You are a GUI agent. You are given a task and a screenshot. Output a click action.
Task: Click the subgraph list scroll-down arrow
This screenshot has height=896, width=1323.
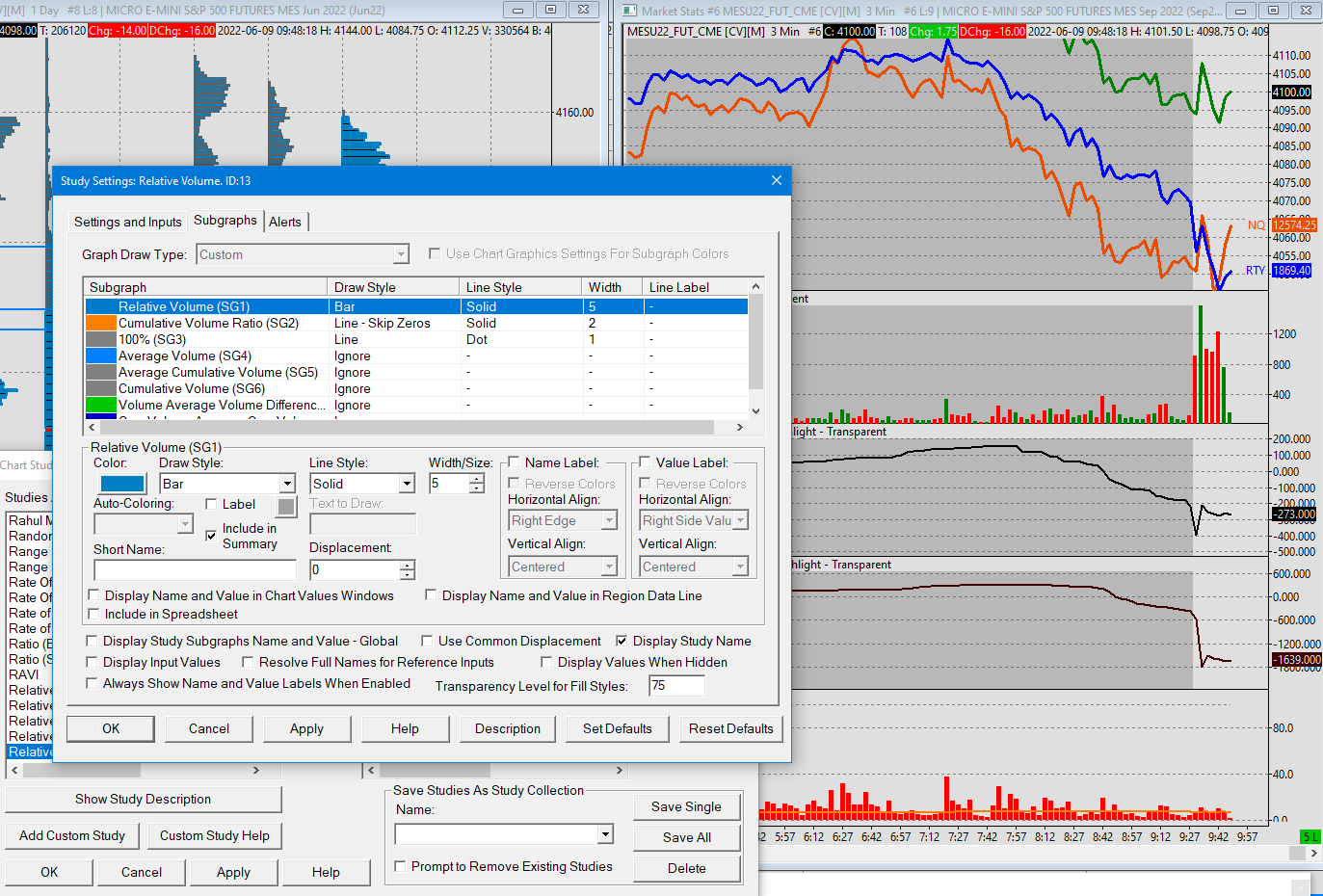755,410
